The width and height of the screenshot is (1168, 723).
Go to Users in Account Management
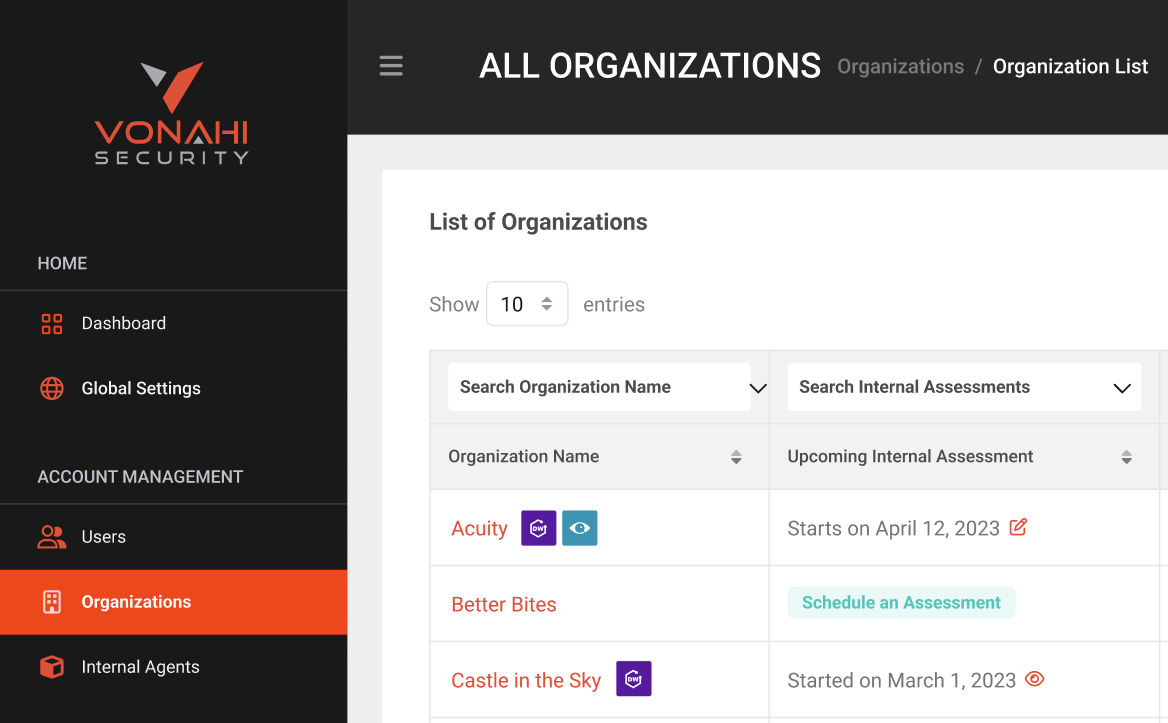pyautogui.click(x=103, y=537)
